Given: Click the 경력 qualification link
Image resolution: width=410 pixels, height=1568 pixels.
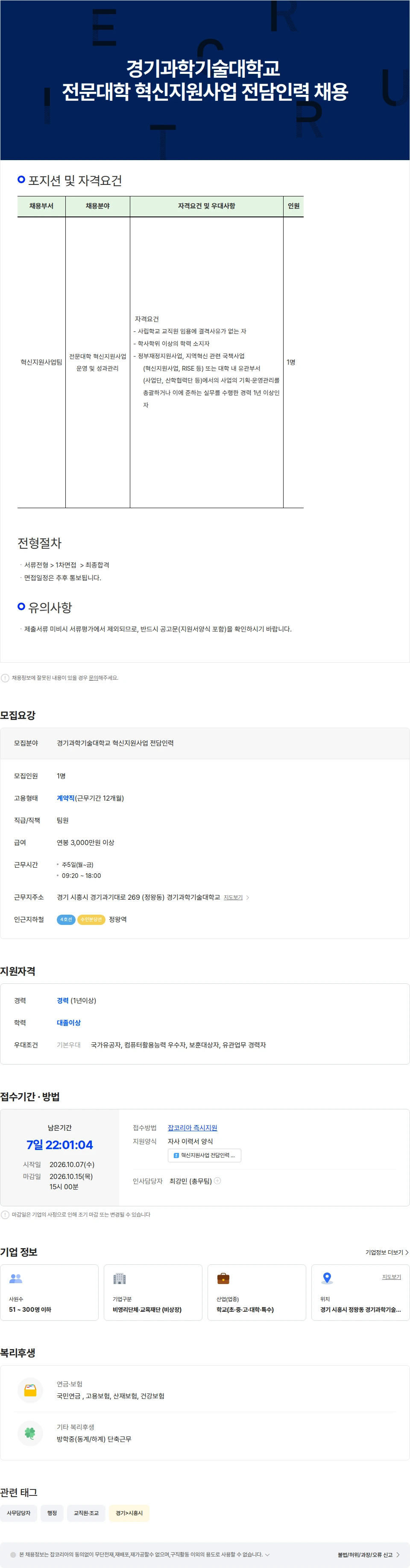Looking at the screenshot, I should pos(63,1000).
